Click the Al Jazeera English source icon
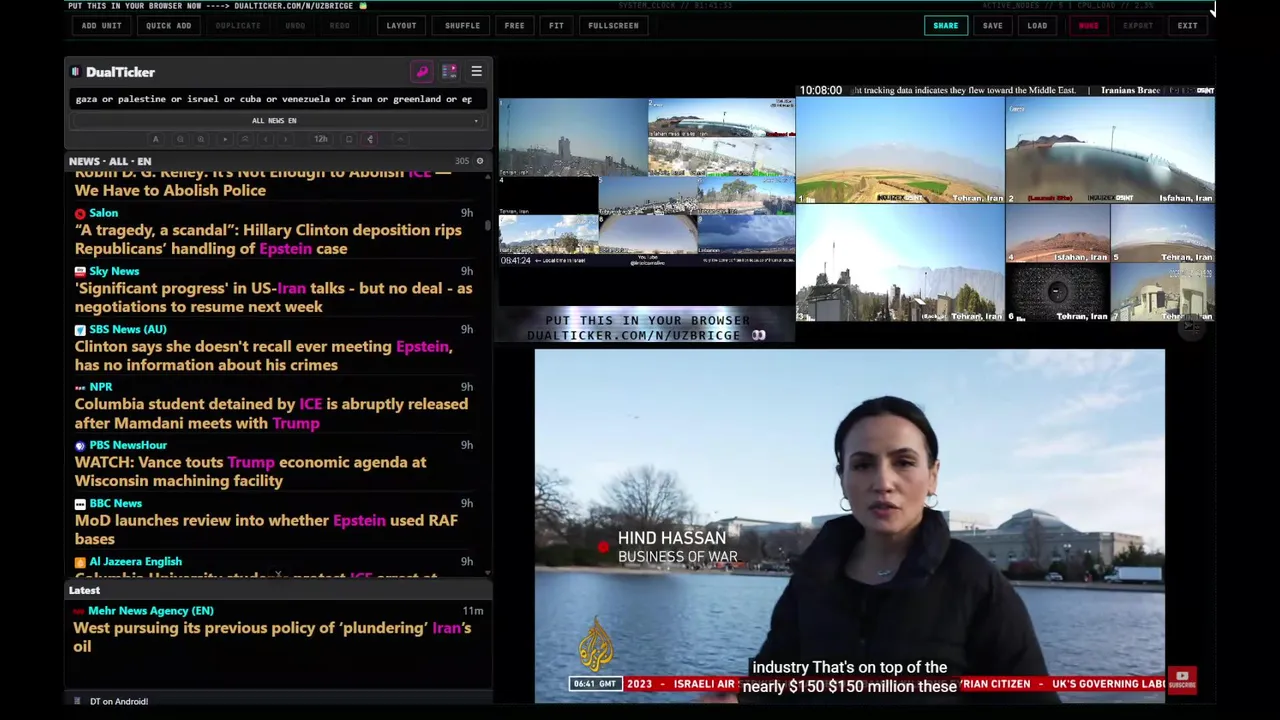The width and height of the screenshot is (1280, 720). (80, 562)
